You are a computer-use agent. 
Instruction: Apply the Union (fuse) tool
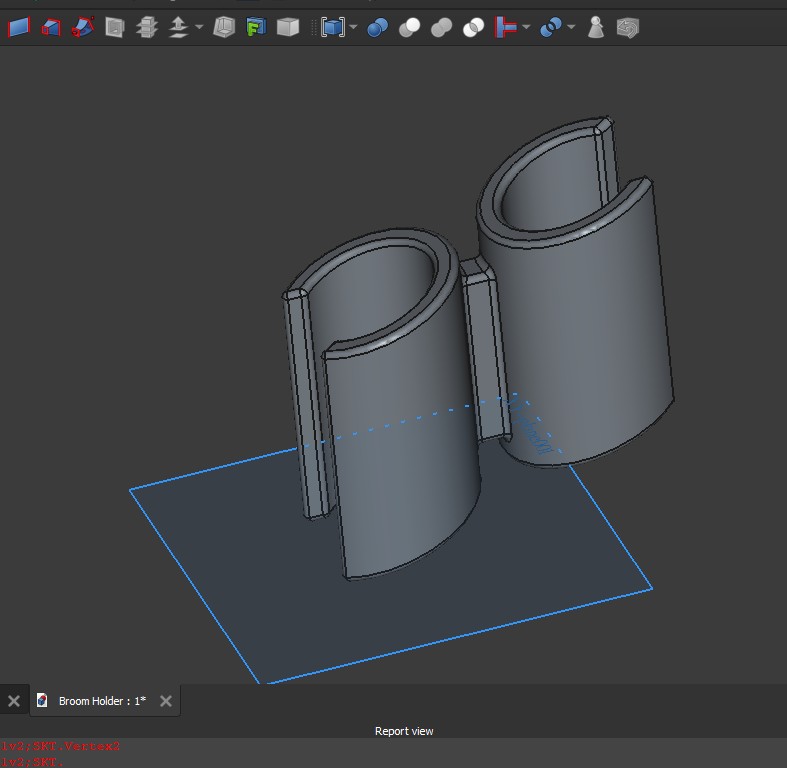tap(441, 28)
